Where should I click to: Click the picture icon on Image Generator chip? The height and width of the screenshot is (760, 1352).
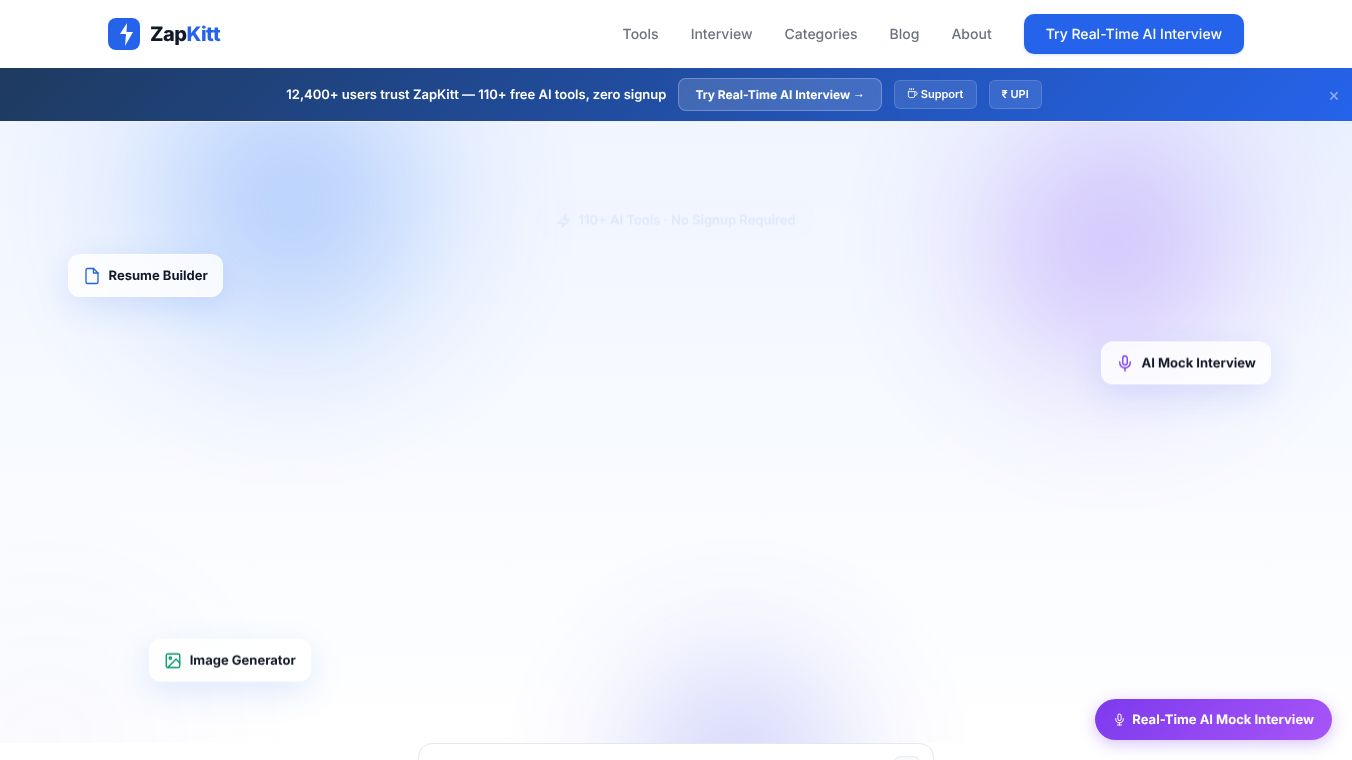pyautogui.click(x=173, y=661)
